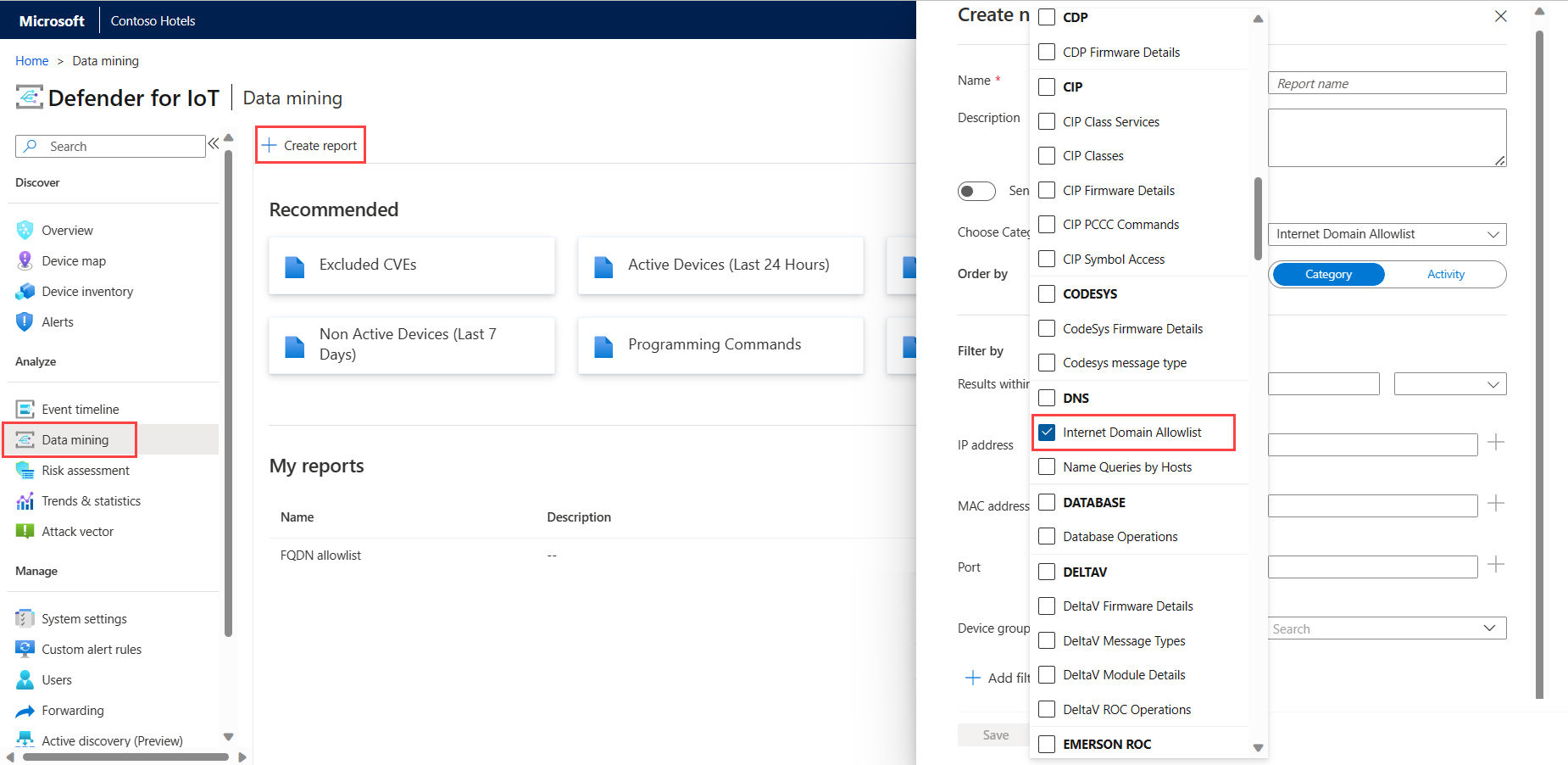Image resolution: width=1568 pixels, height=765 pixels.
Task: Click the Save button
Action: click(x=994, y=735)
